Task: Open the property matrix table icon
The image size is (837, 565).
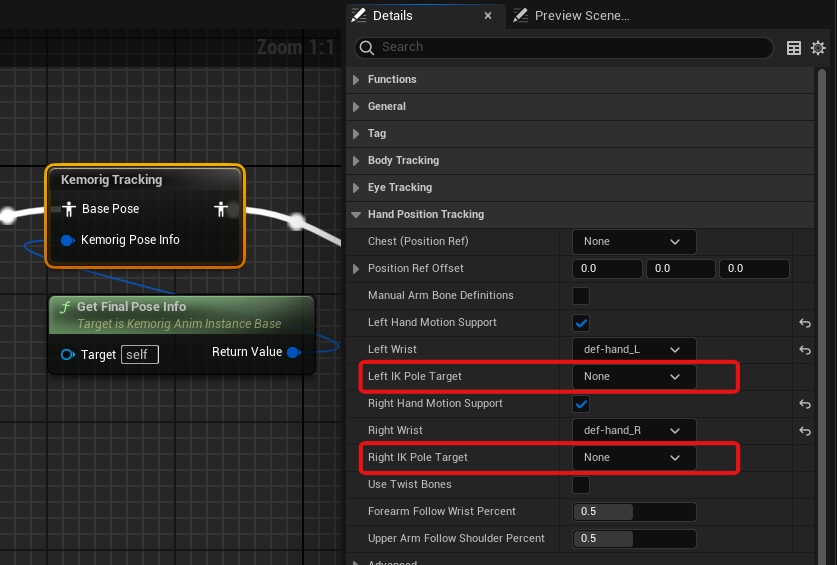Action: 794,48
